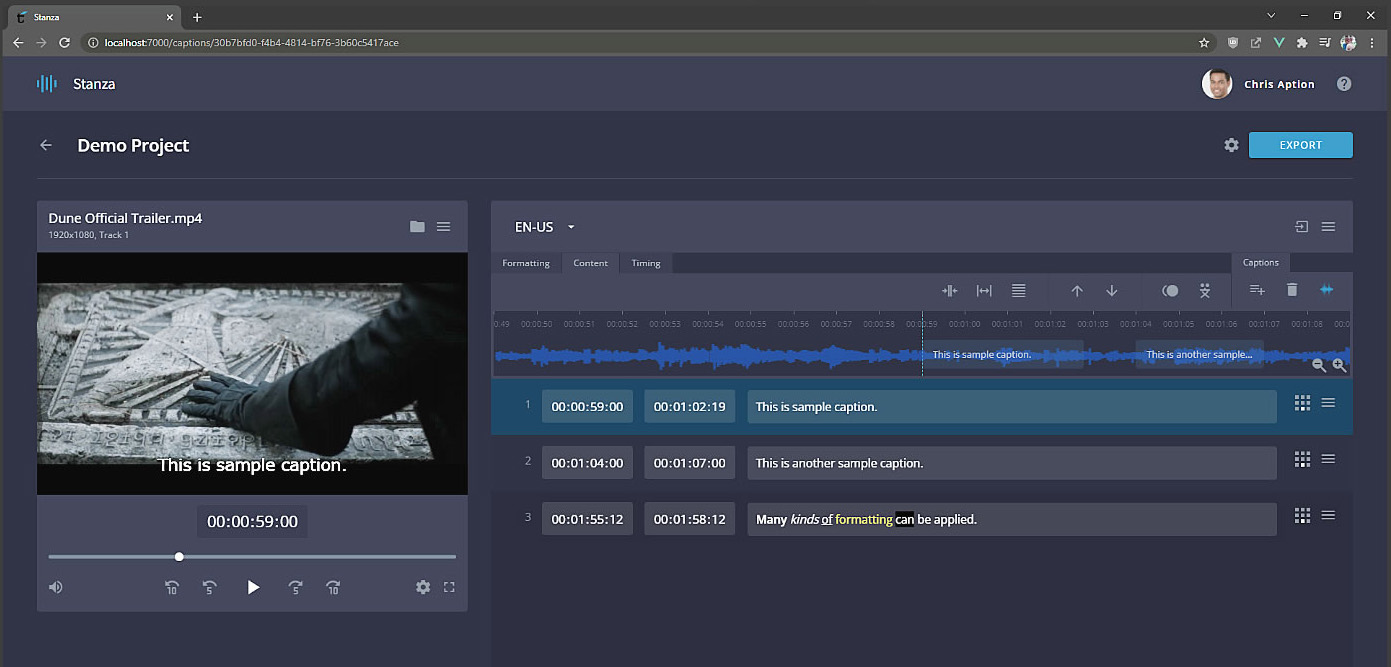Edit caption 1 start time 00:00:59:00
Image resolution: width=1391 pixels, height=667 pixels.
tap(587, 406)
